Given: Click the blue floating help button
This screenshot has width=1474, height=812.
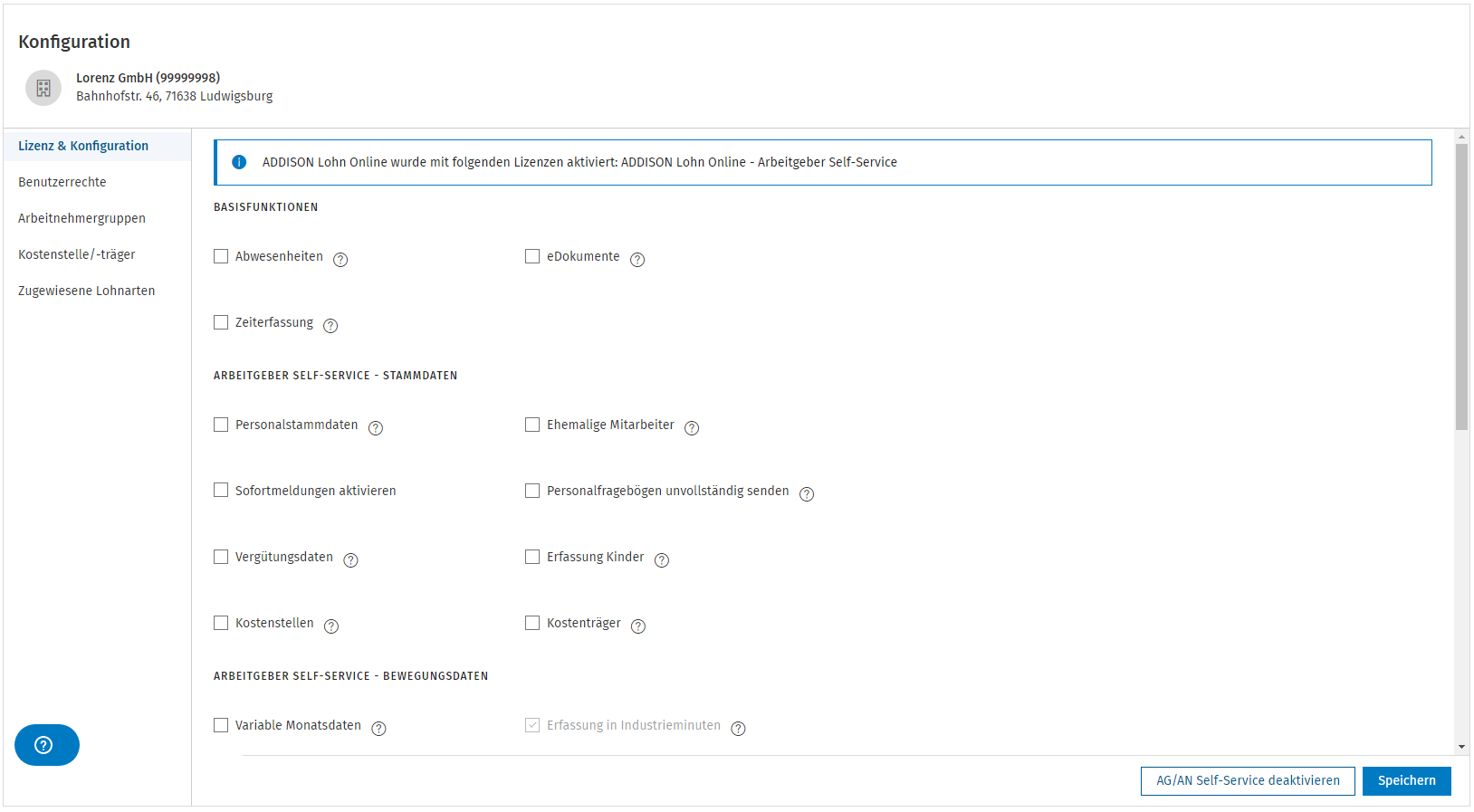Looking at the screenshot, I should (x=47, y=745).
